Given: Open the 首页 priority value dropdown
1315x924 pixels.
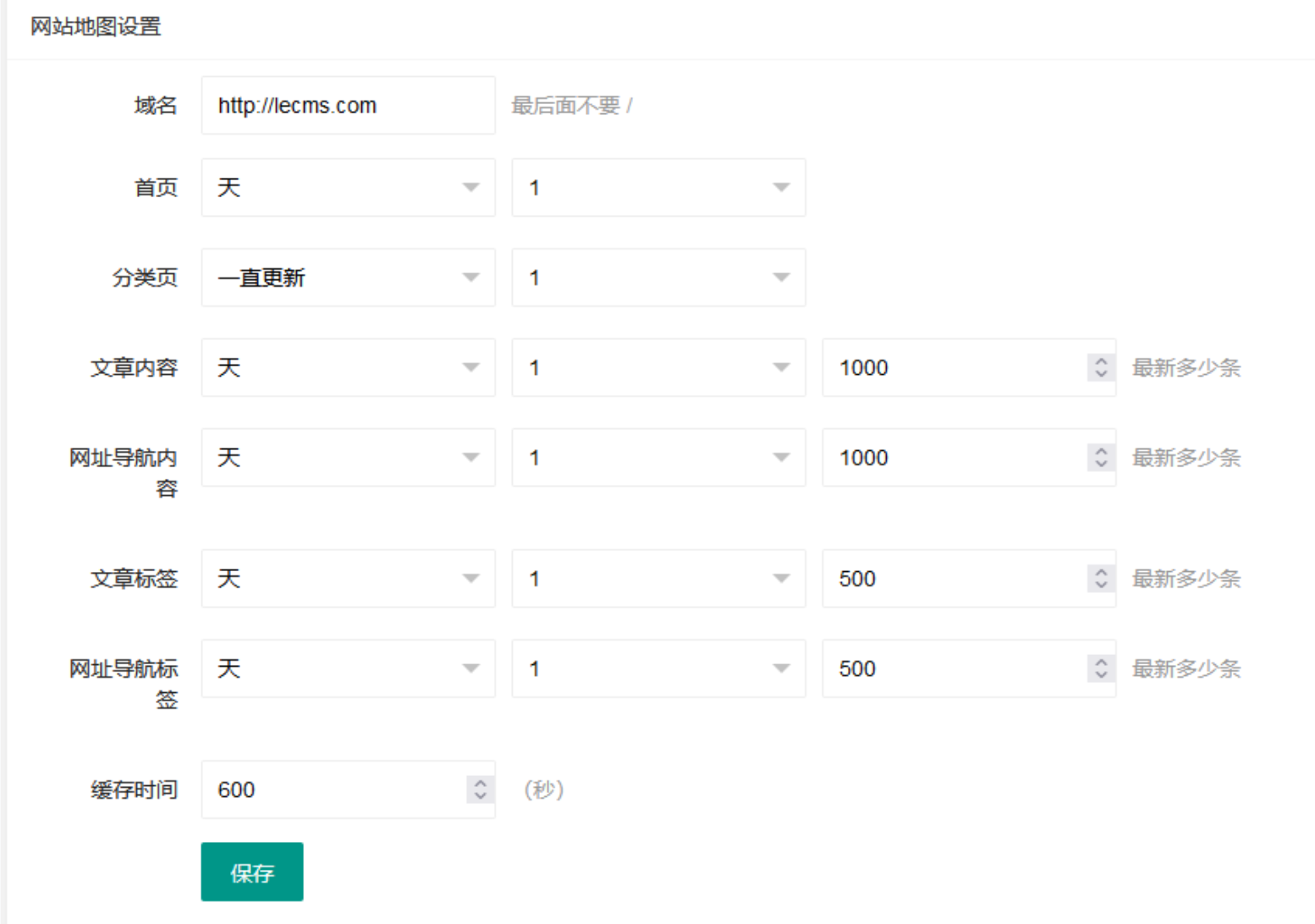Looking at the screenshot, I should coord(658,188).
